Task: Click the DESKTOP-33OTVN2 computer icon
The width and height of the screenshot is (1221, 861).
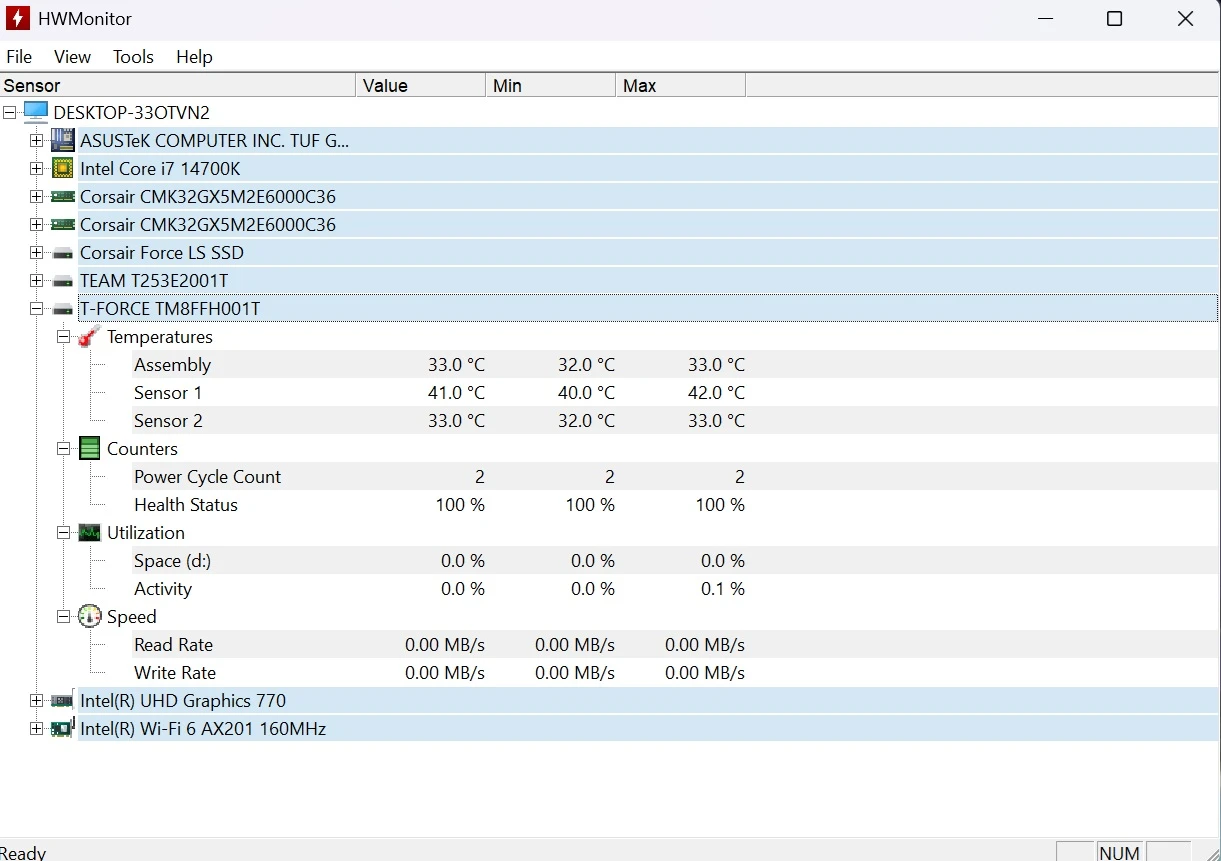Action: point(36,113)
